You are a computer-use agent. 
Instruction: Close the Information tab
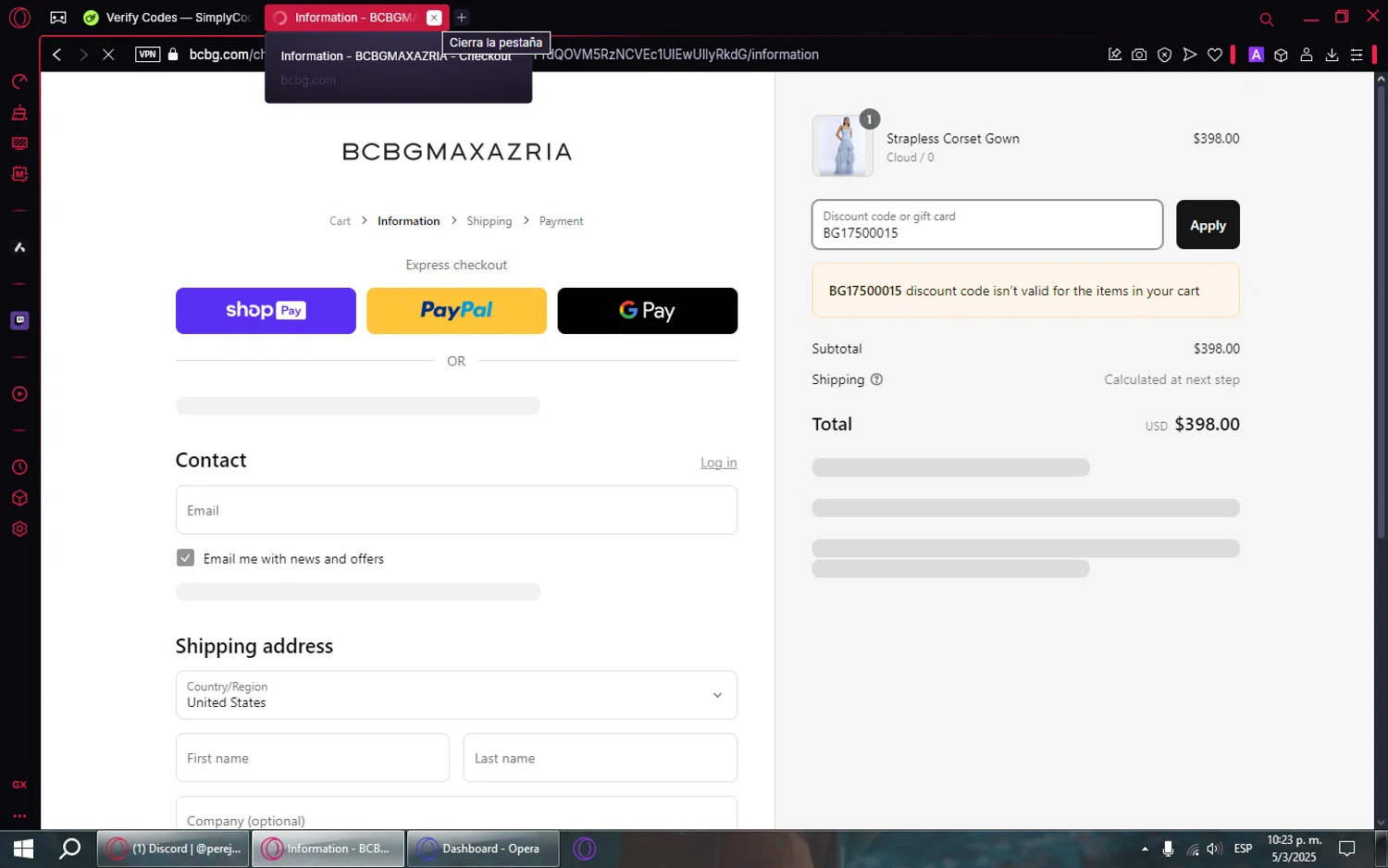(434, 18)
